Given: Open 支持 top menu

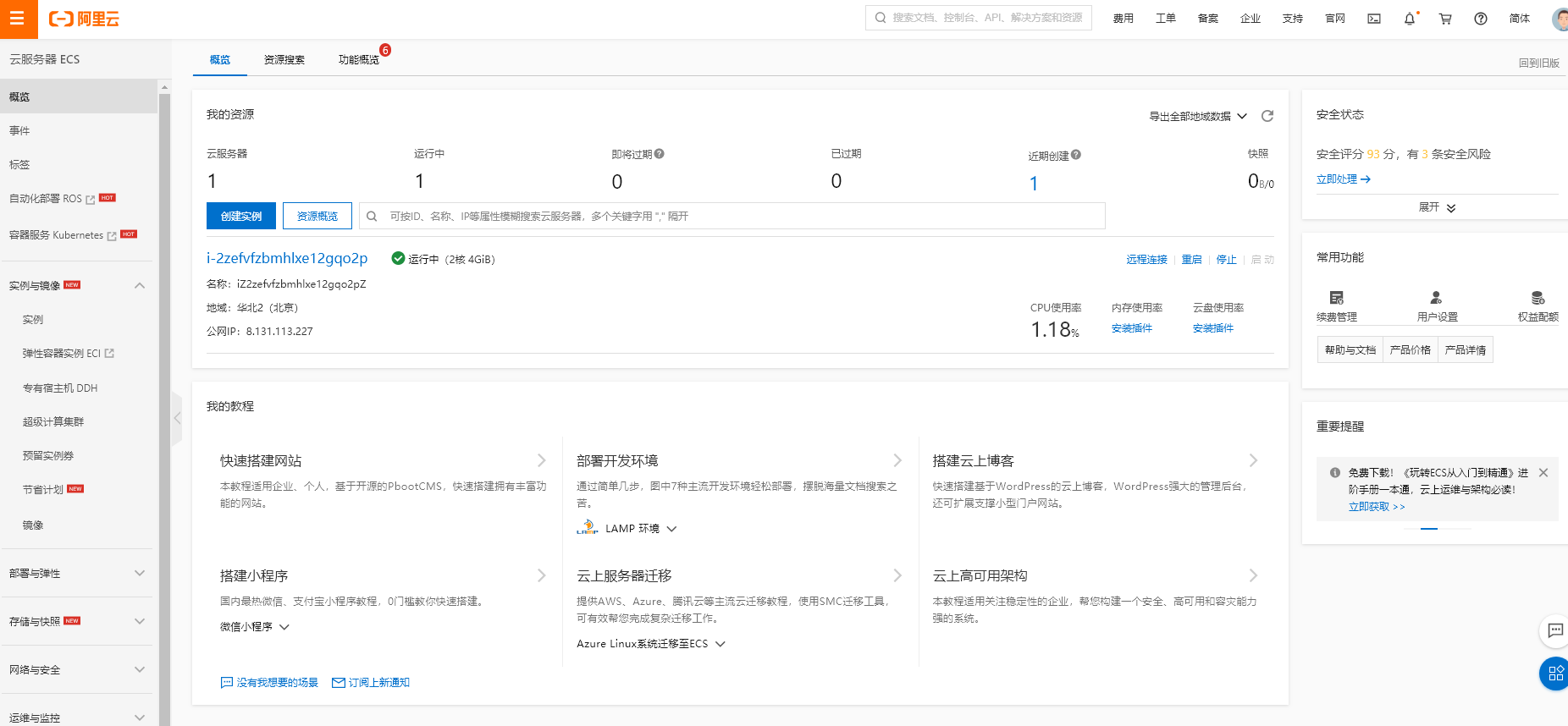Looking at the screenshot, I should point(1293,19).
